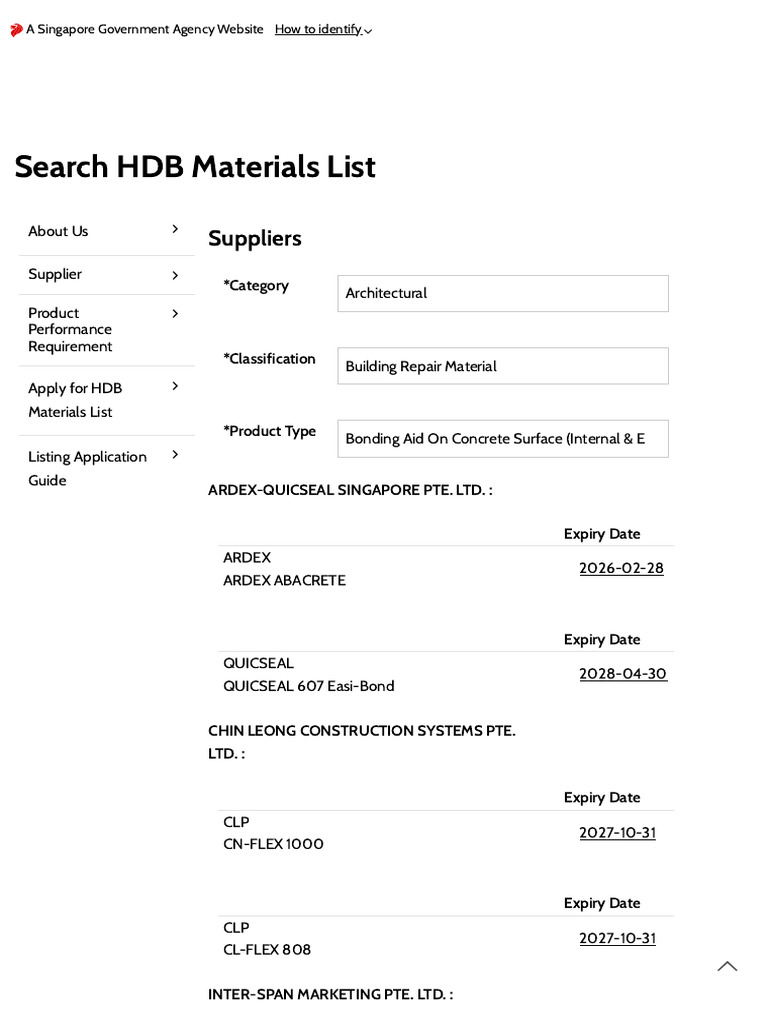This screenshot has width=768, height=1024.
Task: Click QUICSEAL 607 Easi-Bond expiry date 2028-04-30
Action: (x=622, y=674)
